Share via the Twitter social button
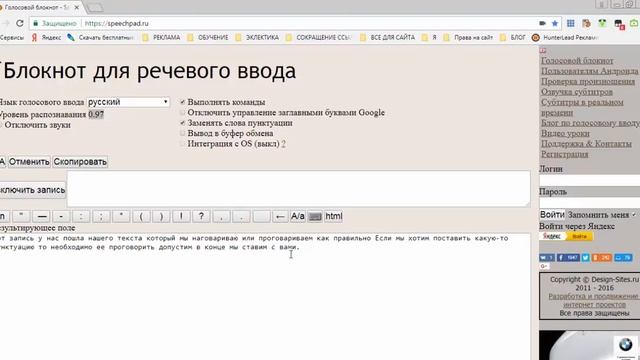Viewport: 640px width, 360px height. [x=585, y=258]
